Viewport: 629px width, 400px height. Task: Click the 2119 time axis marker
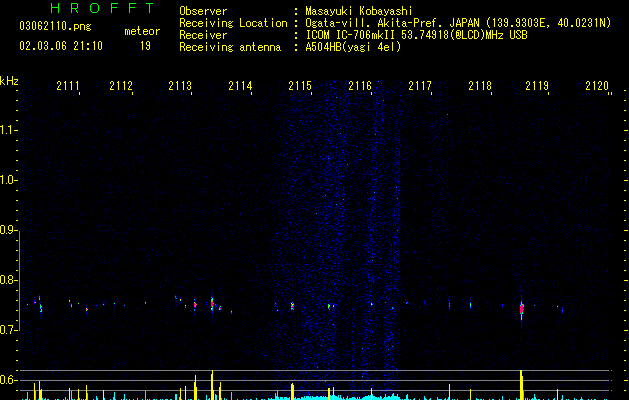tap(537, 86)
